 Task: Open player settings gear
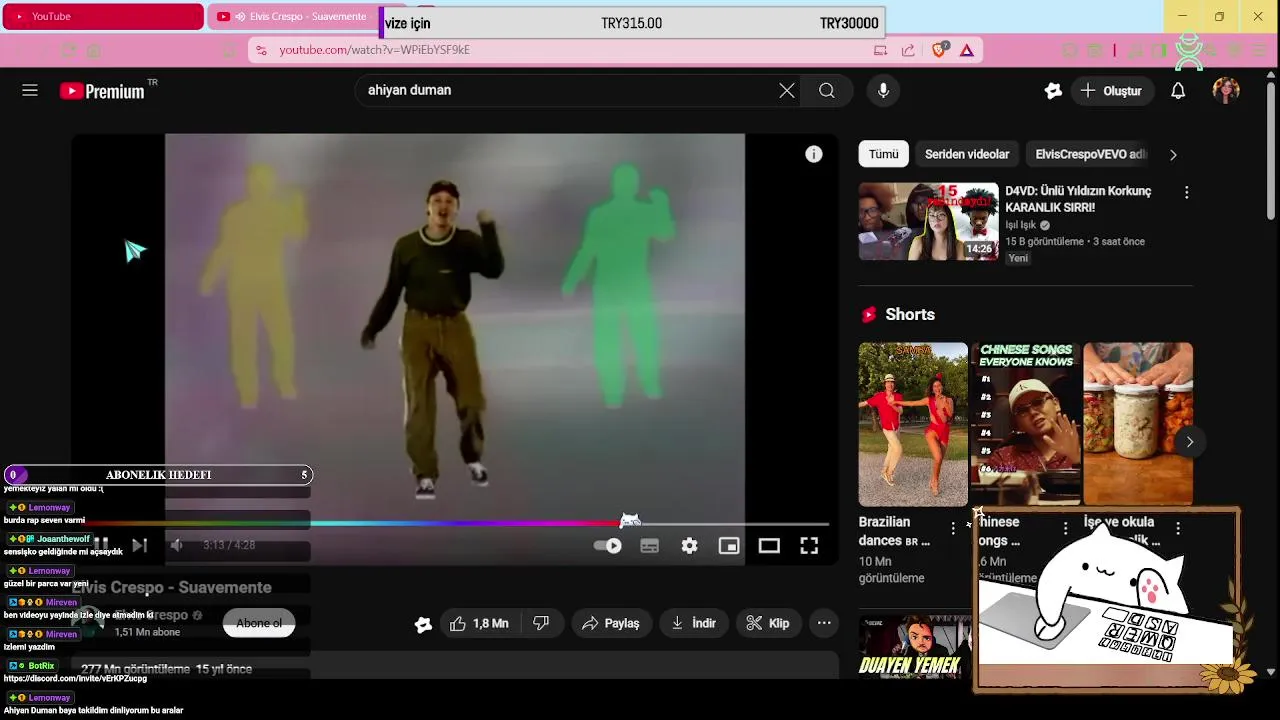pyautogui.click(x=689, y=545)
